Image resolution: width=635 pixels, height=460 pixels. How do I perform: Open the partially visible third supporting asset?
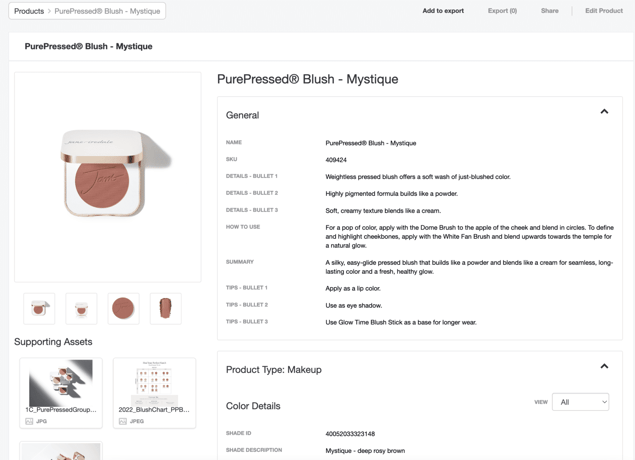[61, 451]
